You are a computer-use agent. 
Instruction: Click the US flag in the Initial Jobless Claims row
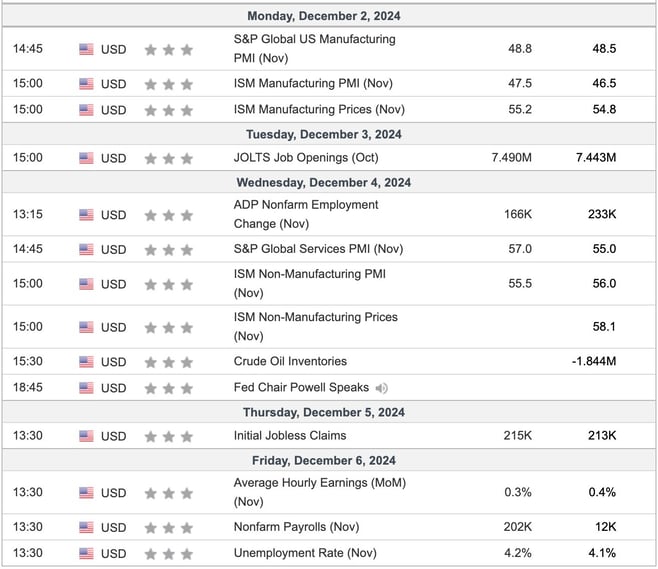pyautogui.click(x=86, y=436)
